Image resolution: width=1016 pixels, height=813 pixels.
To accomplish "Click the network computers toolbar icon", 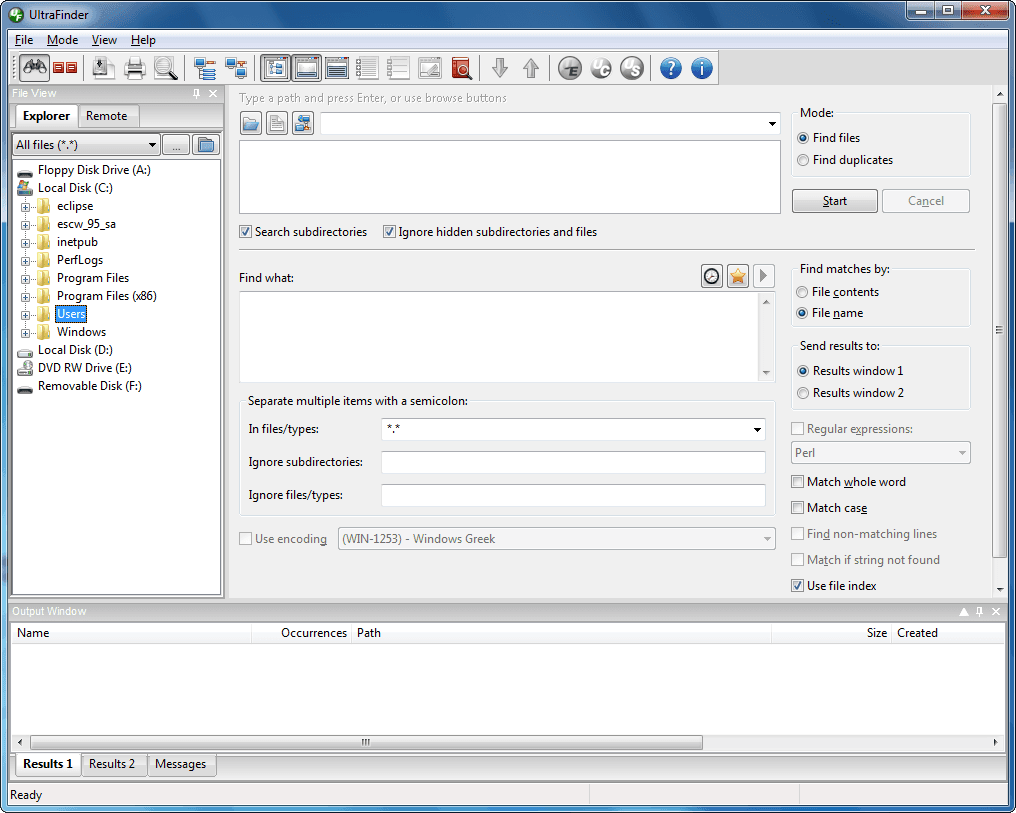I will pos(236,67).
